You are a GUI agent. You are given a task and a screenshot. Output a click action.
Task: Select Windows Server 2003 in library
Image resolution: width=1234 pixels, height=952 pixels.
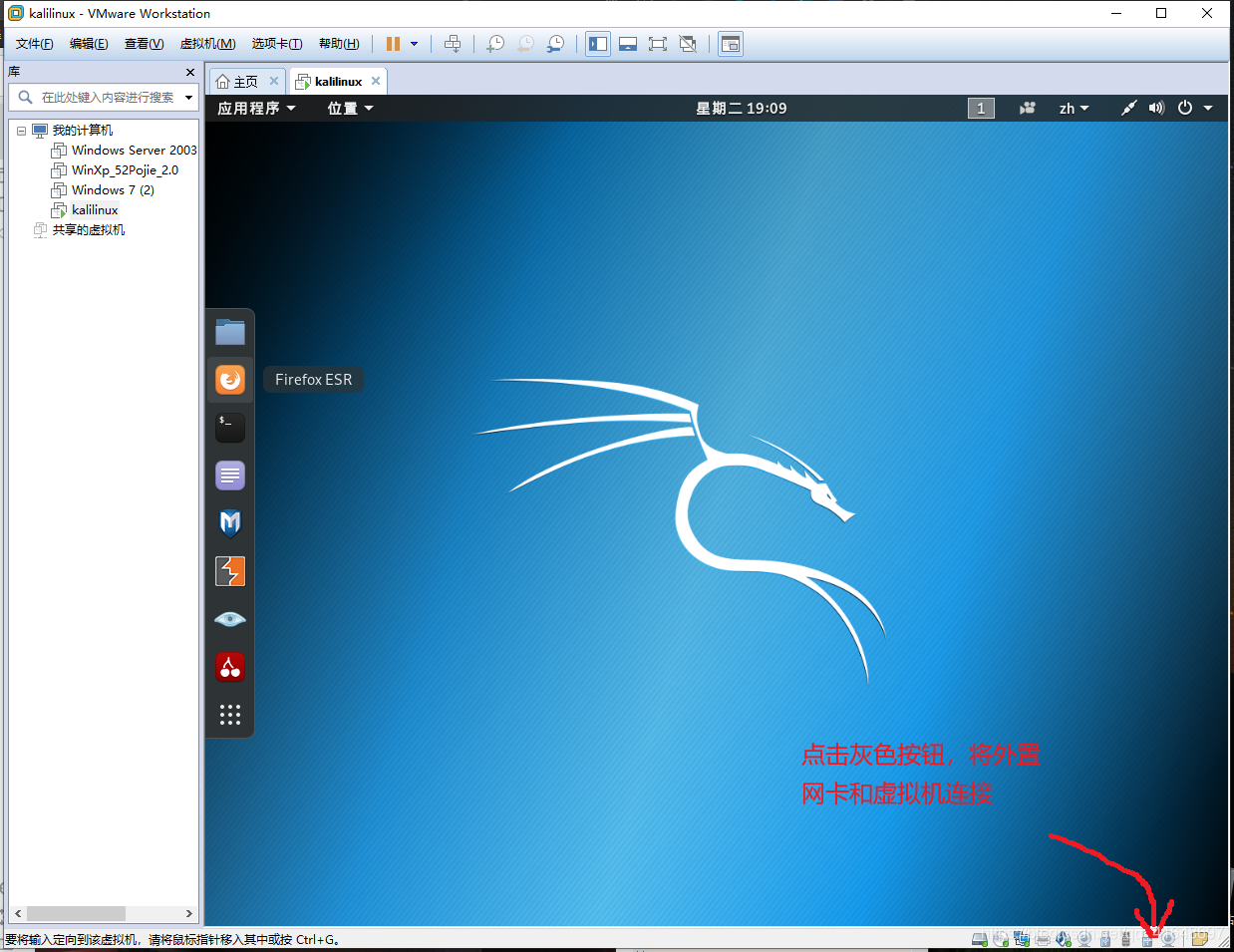click(134, 151)
